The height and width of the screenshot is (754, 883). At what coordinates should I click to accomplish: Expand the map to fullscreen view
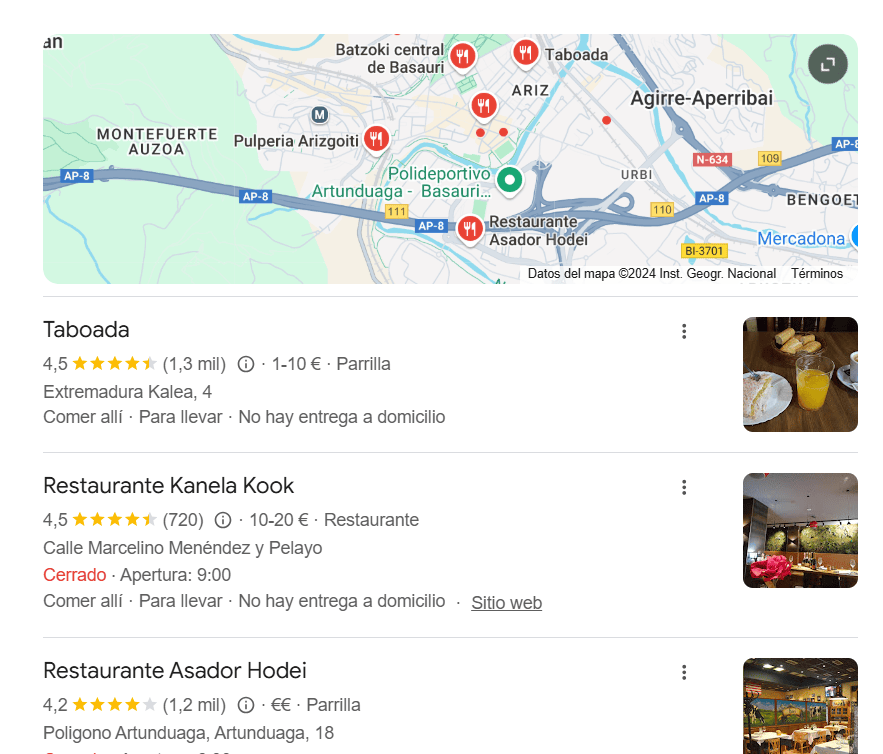(828, 63)
